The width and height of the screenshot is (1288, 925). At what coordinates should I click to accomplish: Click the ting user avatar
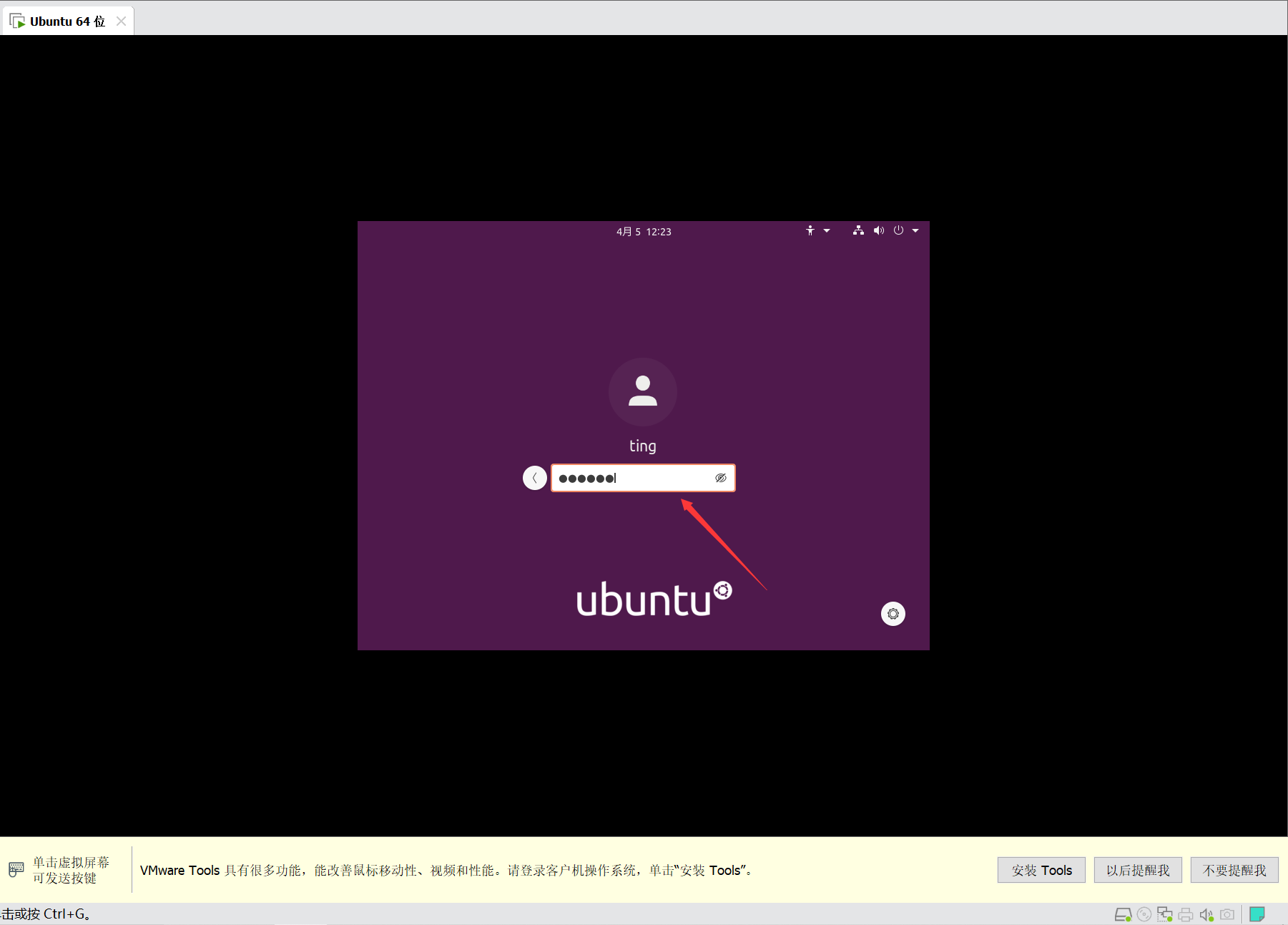click(643, 392)
